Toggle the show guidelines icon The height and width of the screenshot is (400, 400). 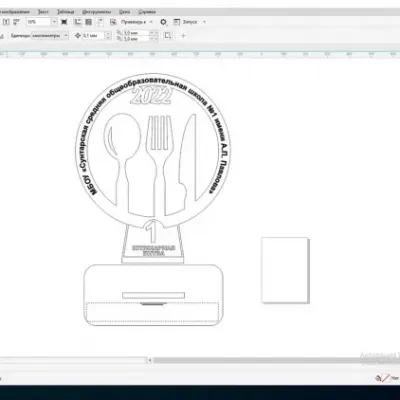(x=99, y=22)
